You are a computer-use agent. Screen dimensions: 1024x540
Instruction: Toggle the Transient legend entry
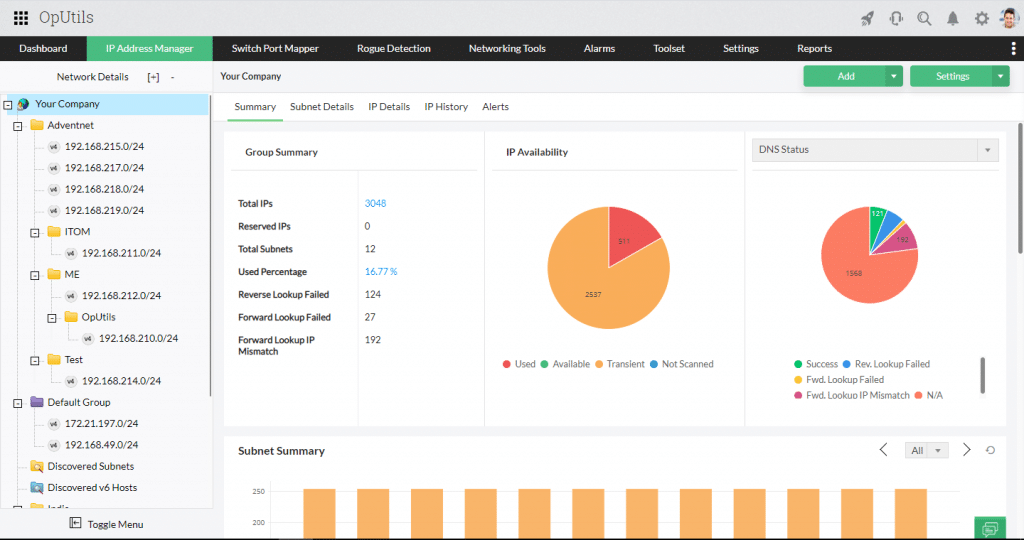click(619, 364)
